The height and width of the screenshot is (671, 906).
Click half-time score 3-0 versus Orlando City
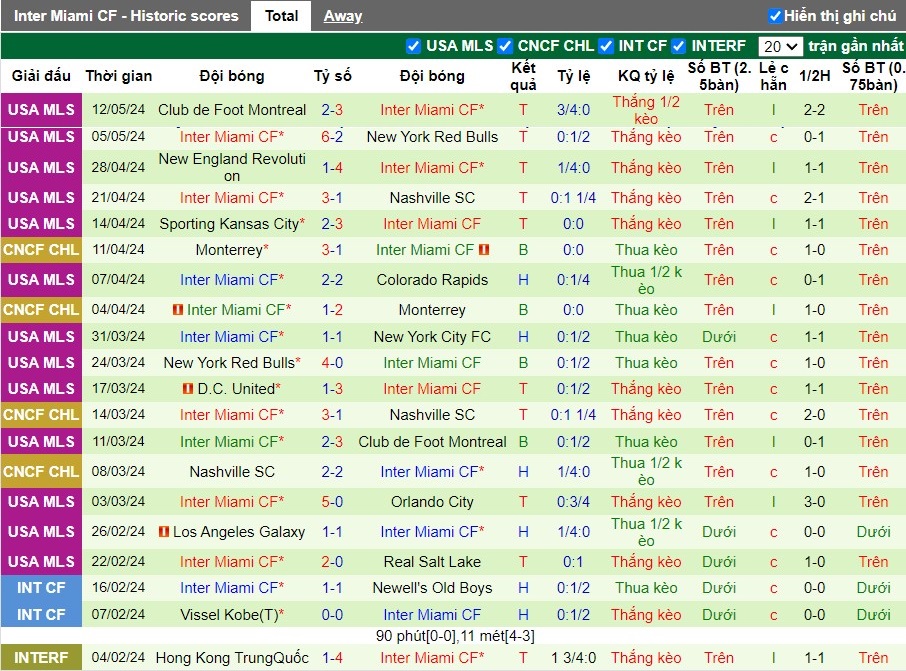814,502
